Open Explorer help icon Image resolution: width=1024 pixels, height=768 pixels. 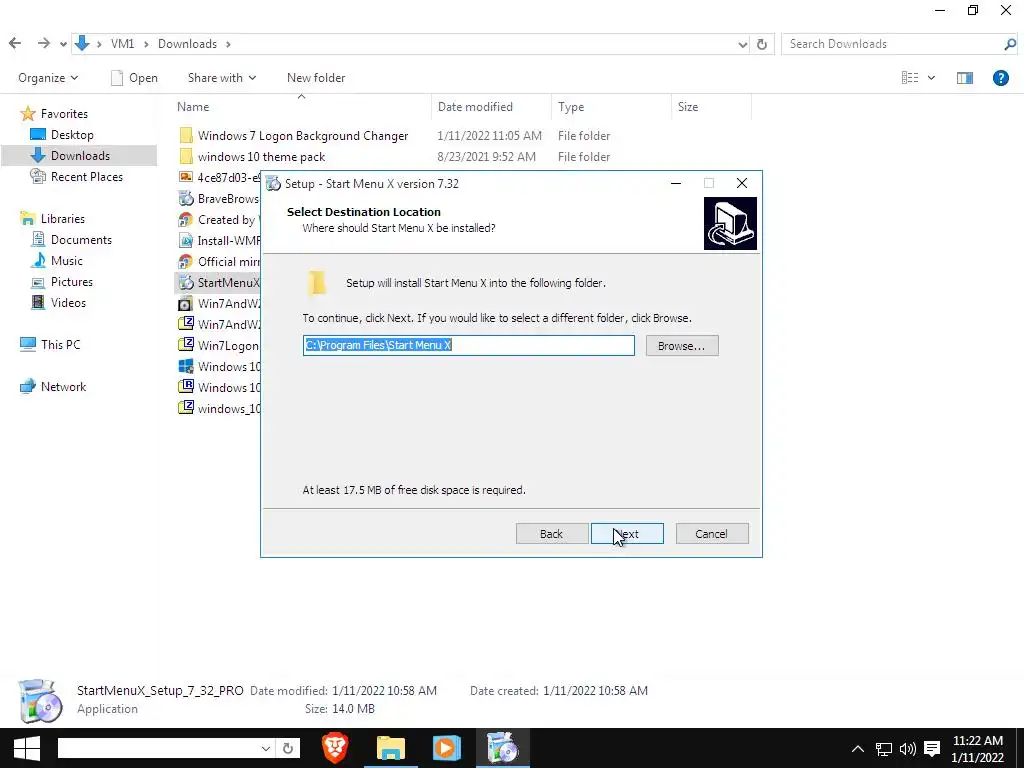(x=1000, y=78)
